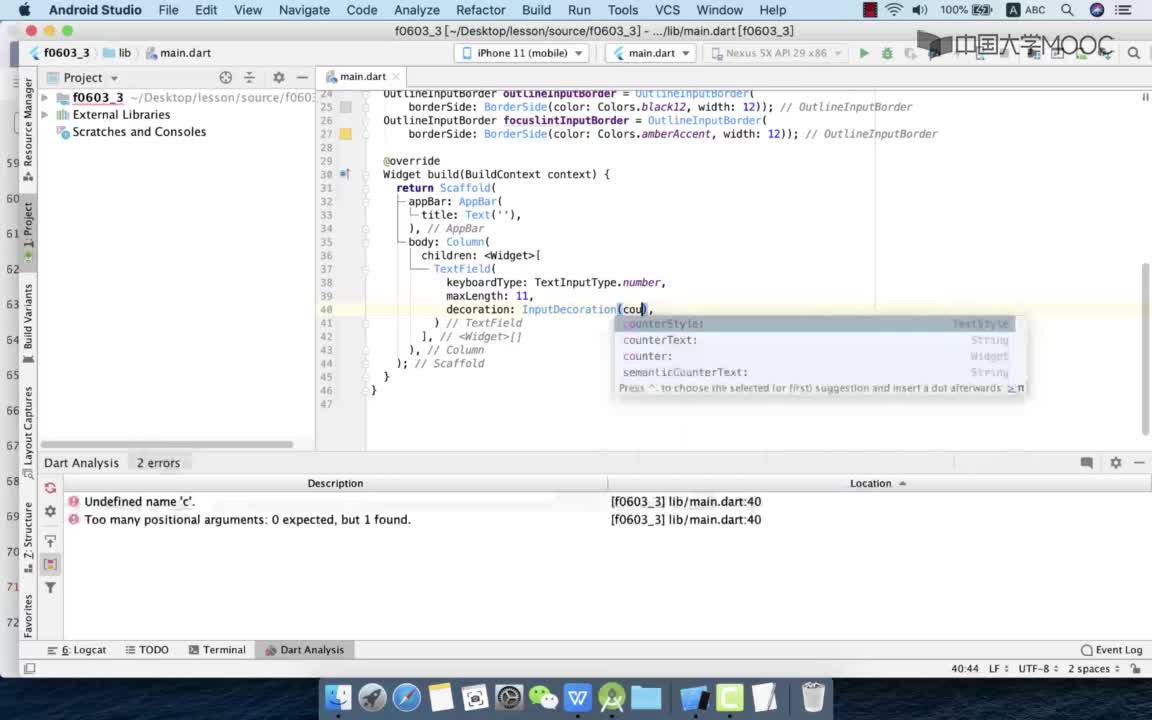The width and height of the screenshot is (1152, 720).
Task: Open the VCS menu
Action: (x=667, y=10)
